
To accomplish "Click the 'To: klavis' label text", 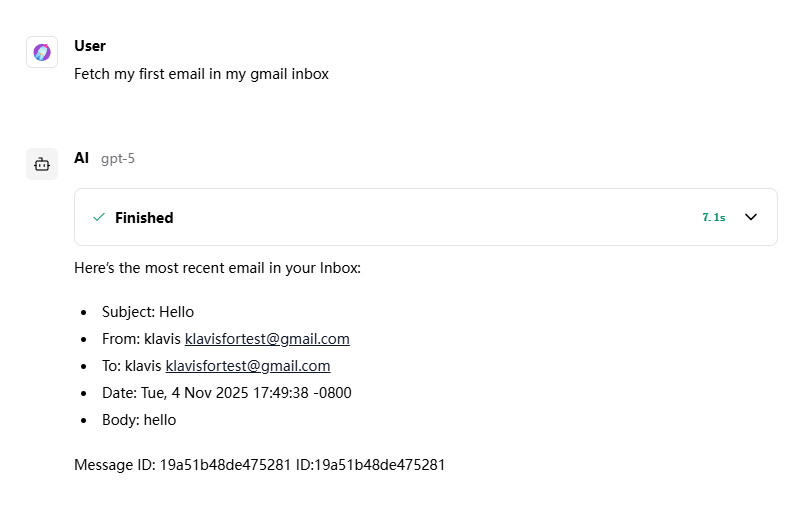I will [131, 366].
